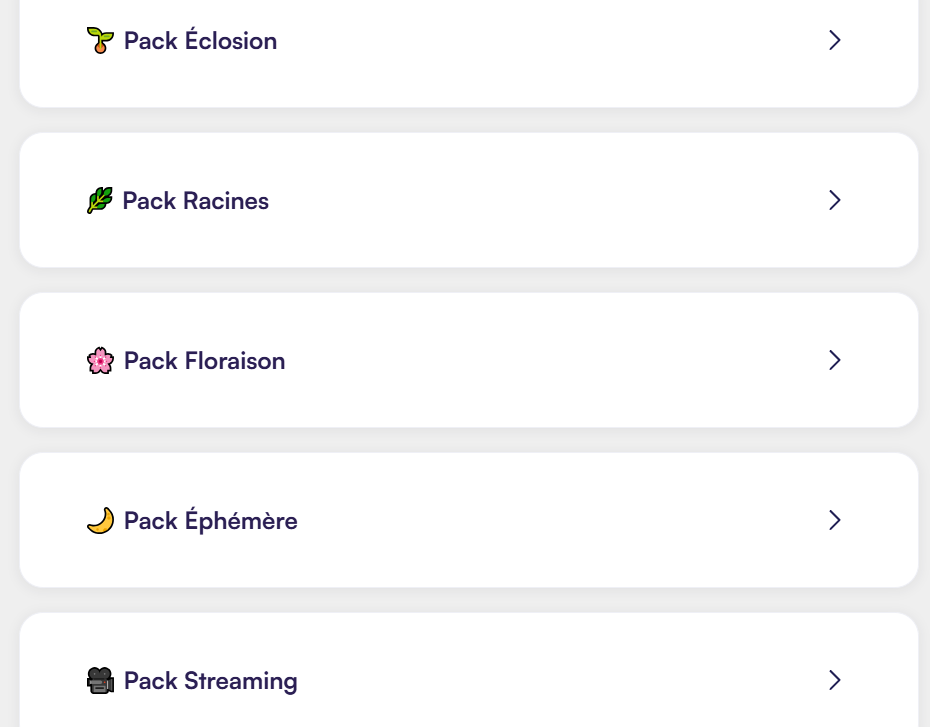This screenshot has height=727, width=930.
Task: Expand Pack Floraison using its chevron arrow
Action: point(835,361)
